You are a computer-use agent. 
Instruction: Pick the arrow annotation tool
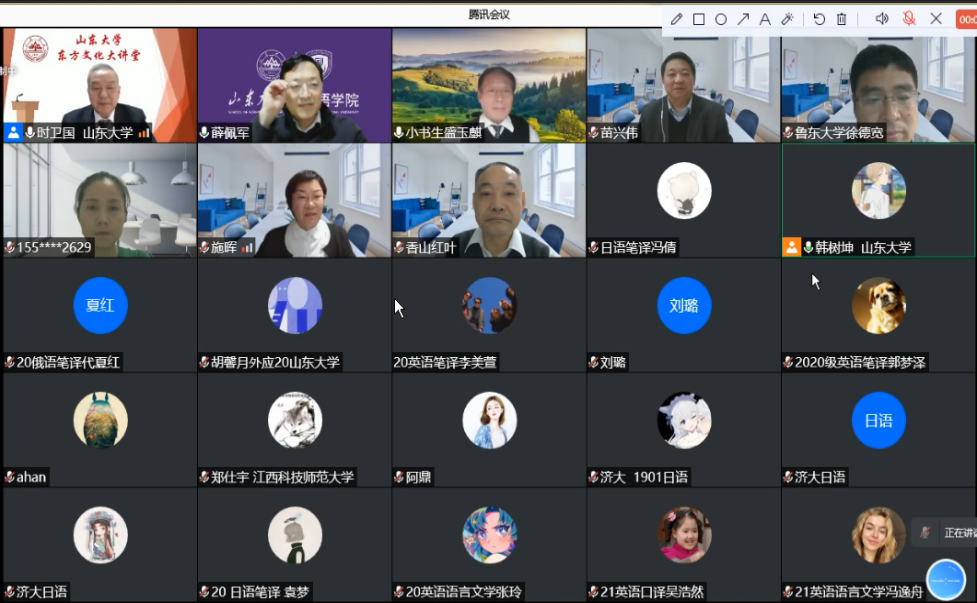coord(743,19)
